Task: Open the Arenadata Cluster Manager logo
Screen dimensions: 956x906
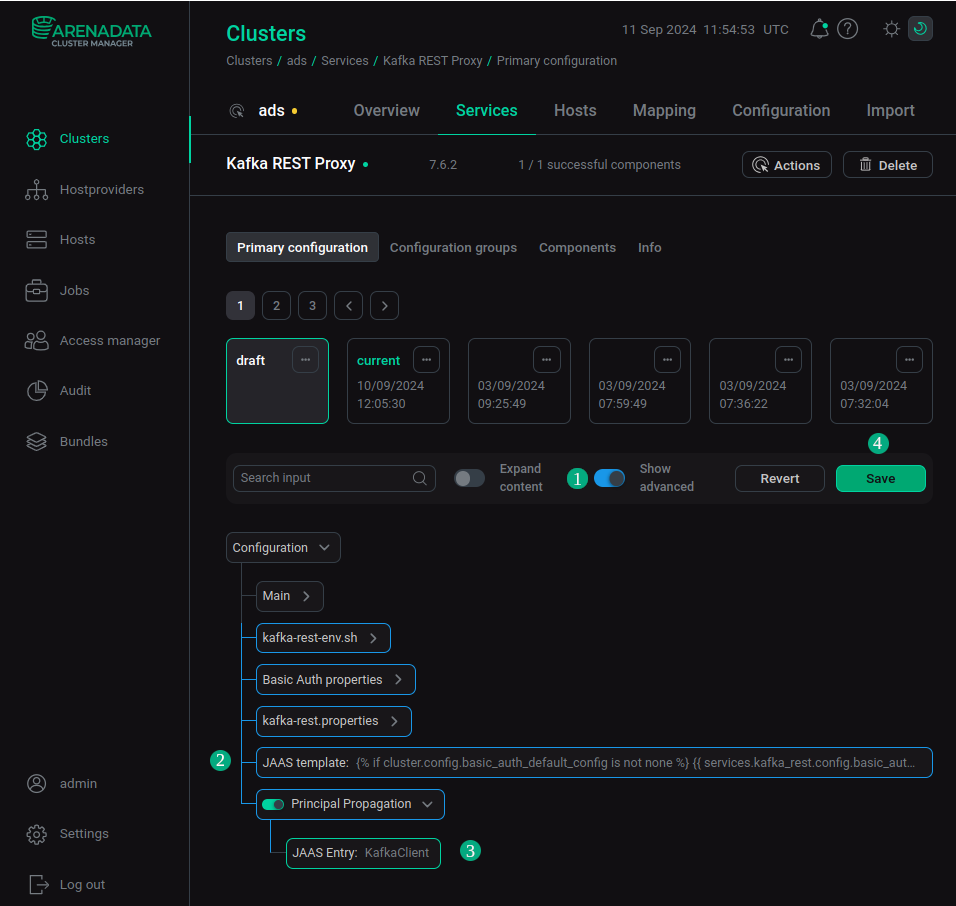Action: (x=91, y=32)
